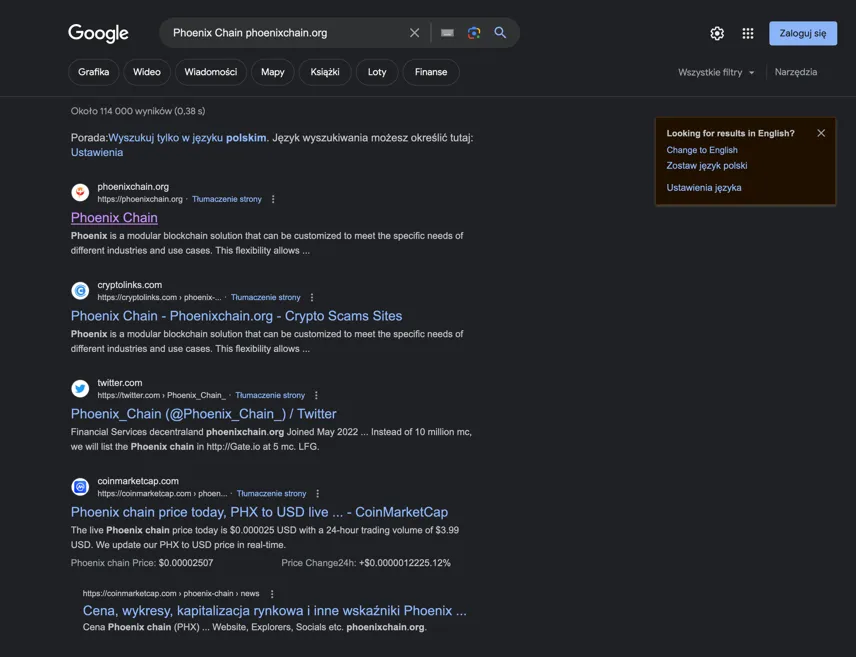Click the 'https://twitter.com › Phoenix_Chain_' URL text
Viewport: 856px width, 657px height.
162,395
